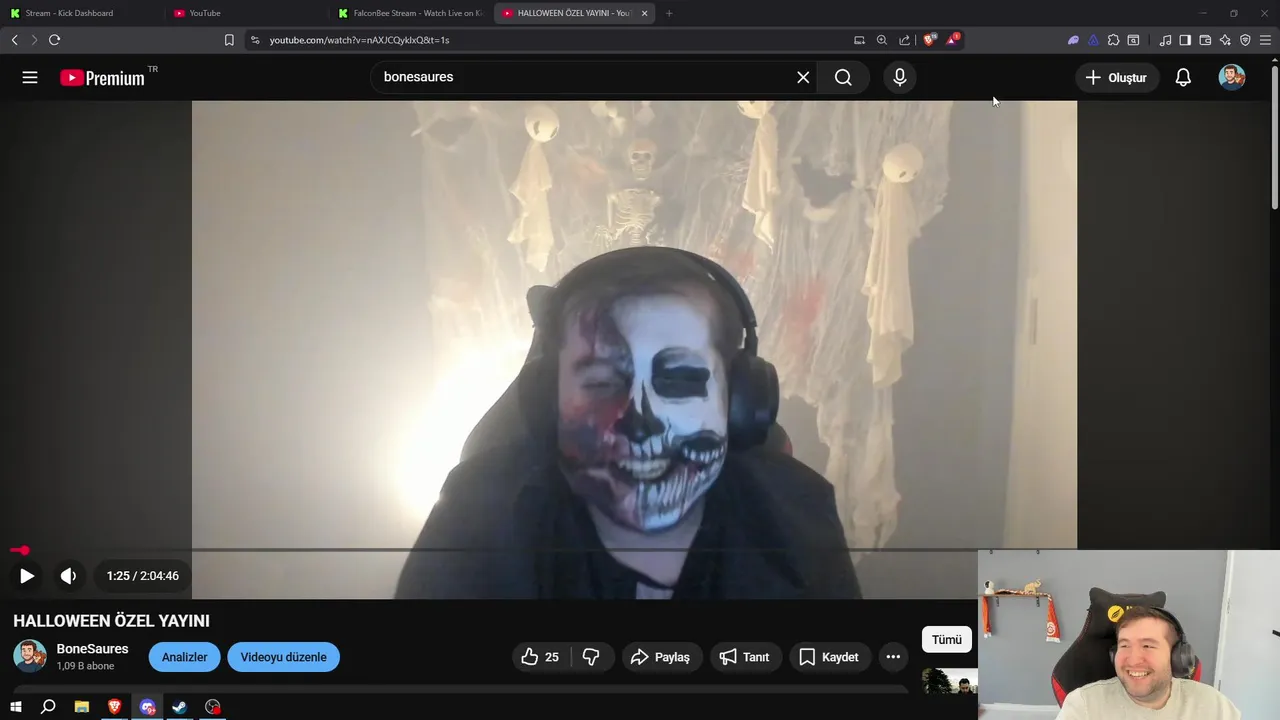
Task: Play the video
Action: click(x=27, y=576)
